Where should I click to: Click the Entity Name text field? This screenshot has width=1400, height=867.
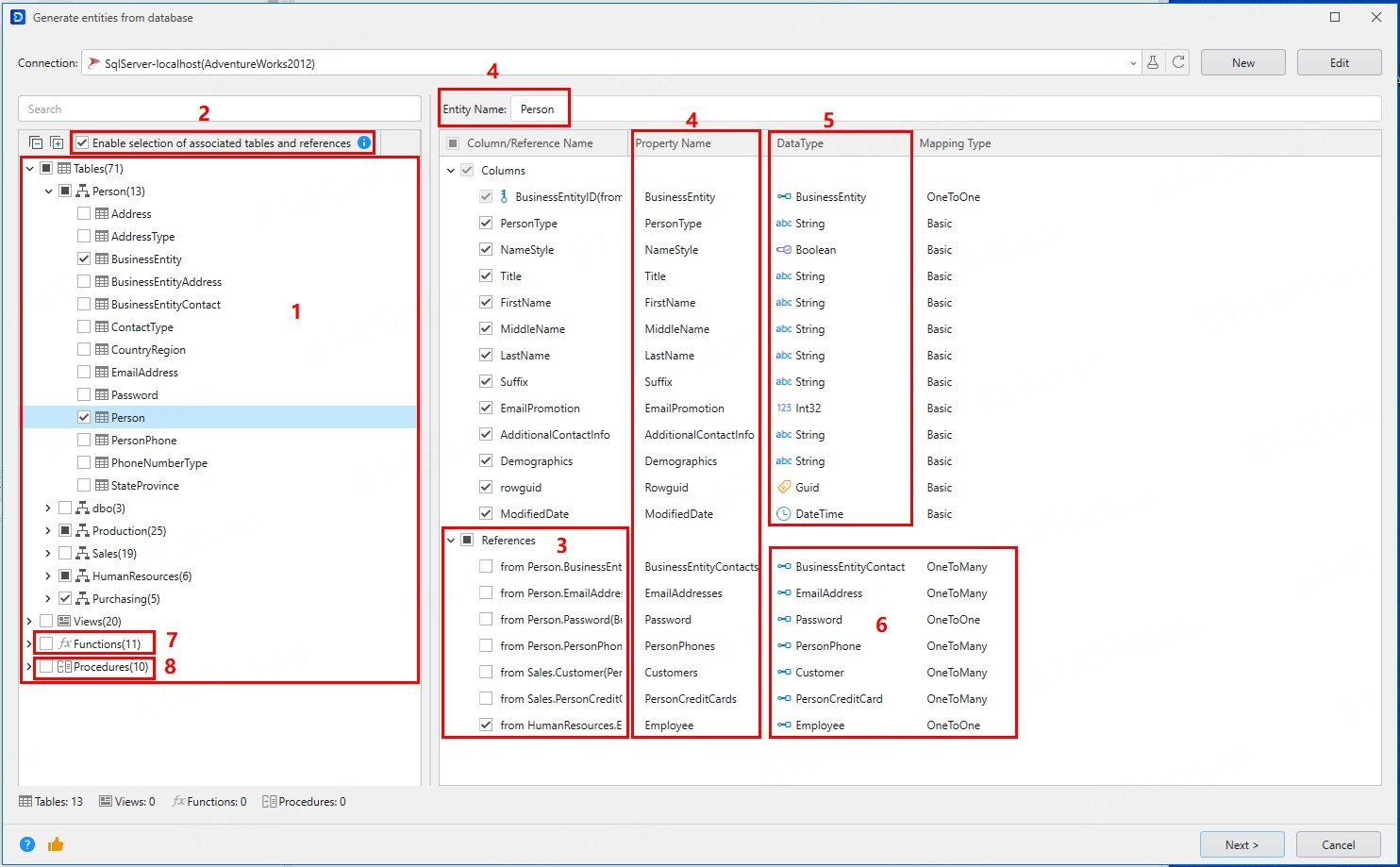point(943,109)
